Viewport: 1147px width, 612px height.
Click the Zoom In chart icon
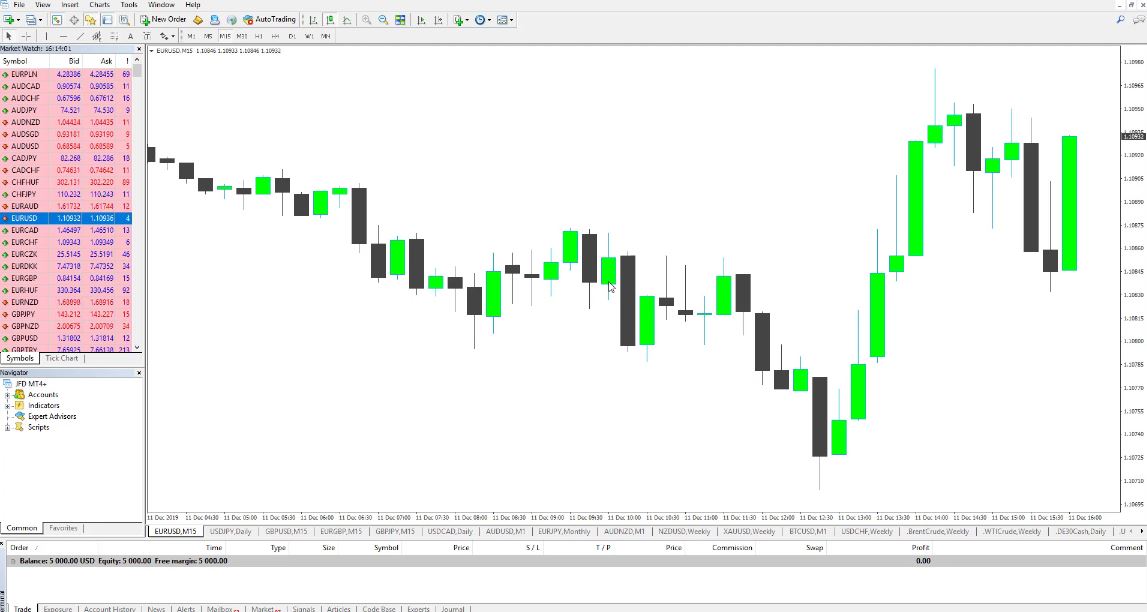(366, 19)
